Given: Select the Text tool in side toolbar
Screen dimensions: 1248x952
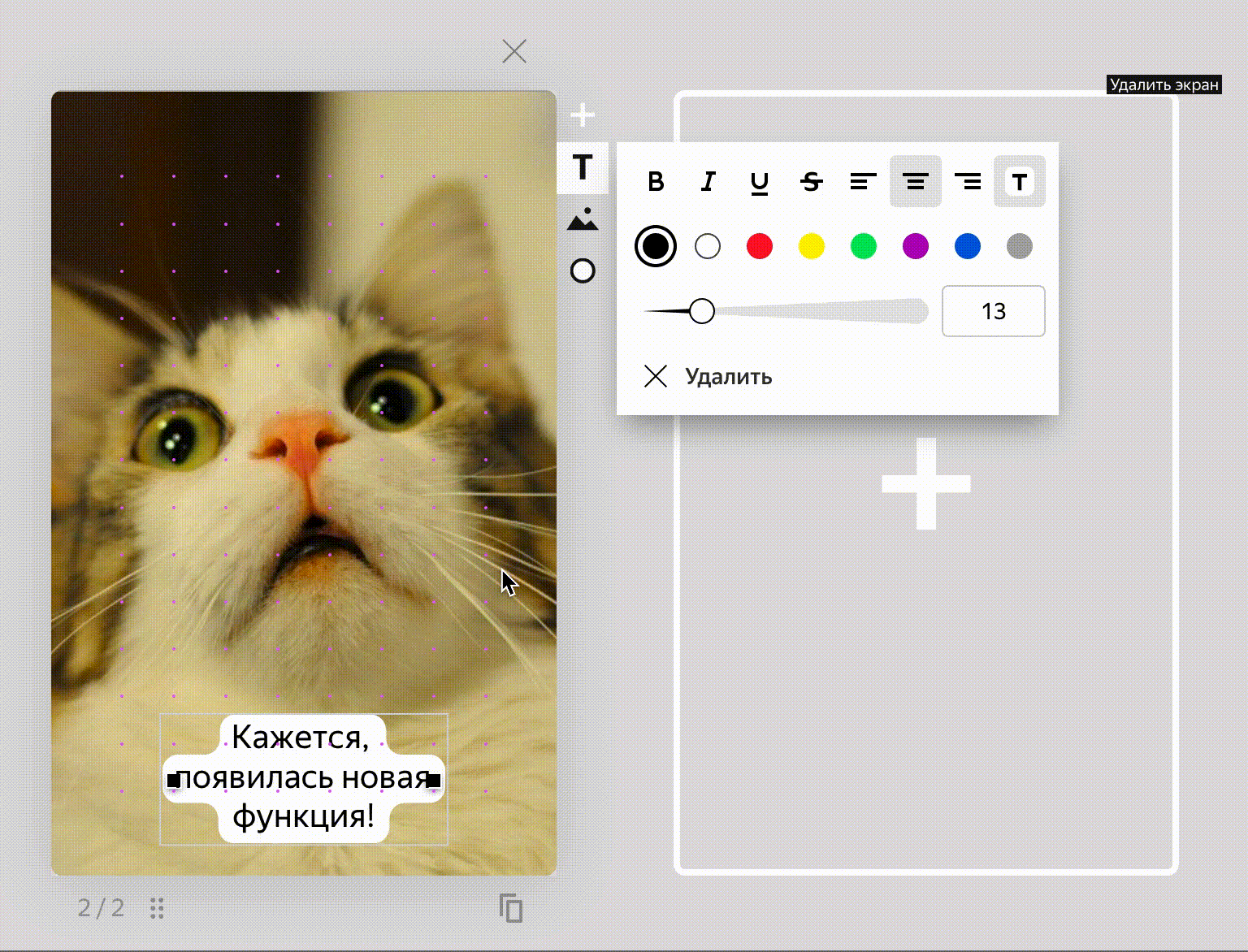Looking at the screenshot, I should (583, 167).
